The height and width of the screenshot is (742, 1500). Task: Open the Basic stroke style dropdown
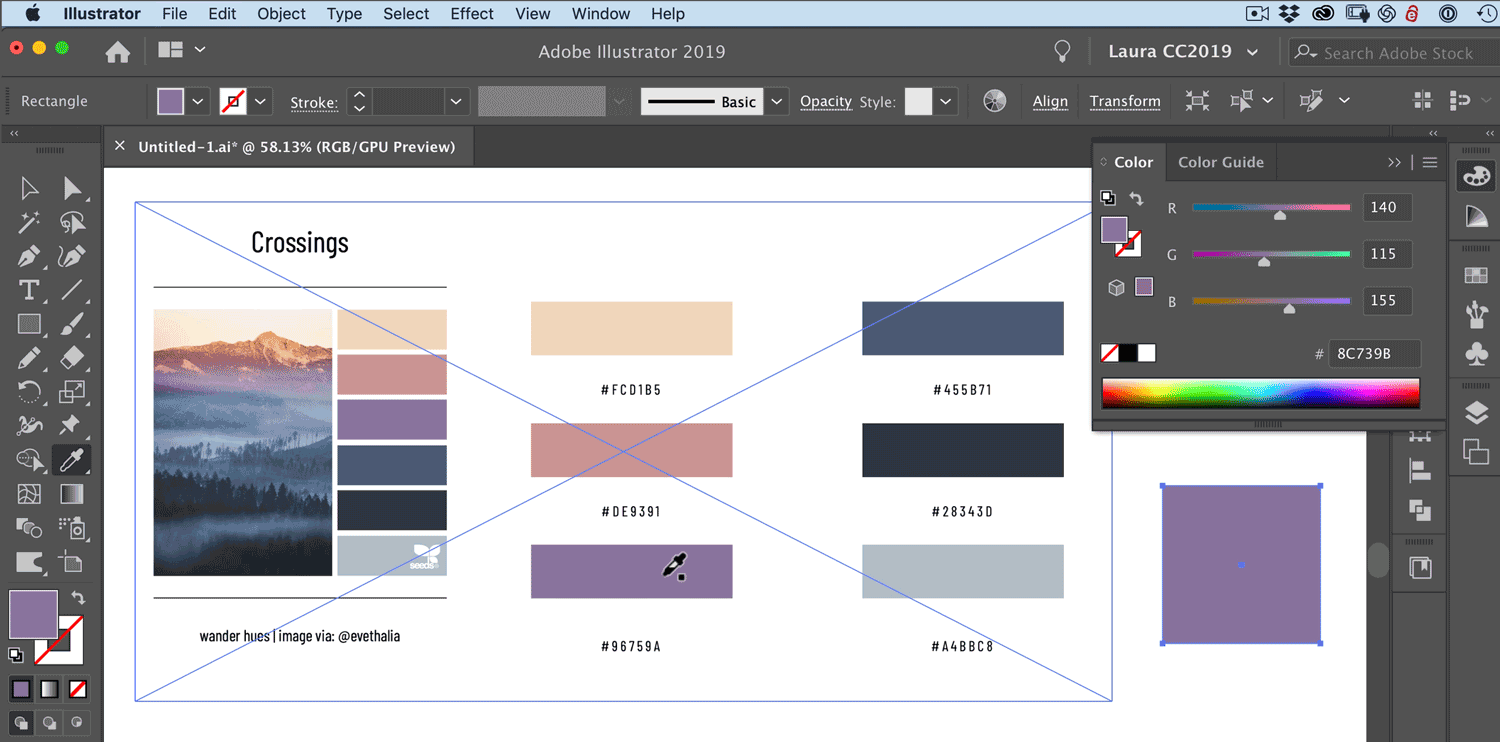coord(777,101)
